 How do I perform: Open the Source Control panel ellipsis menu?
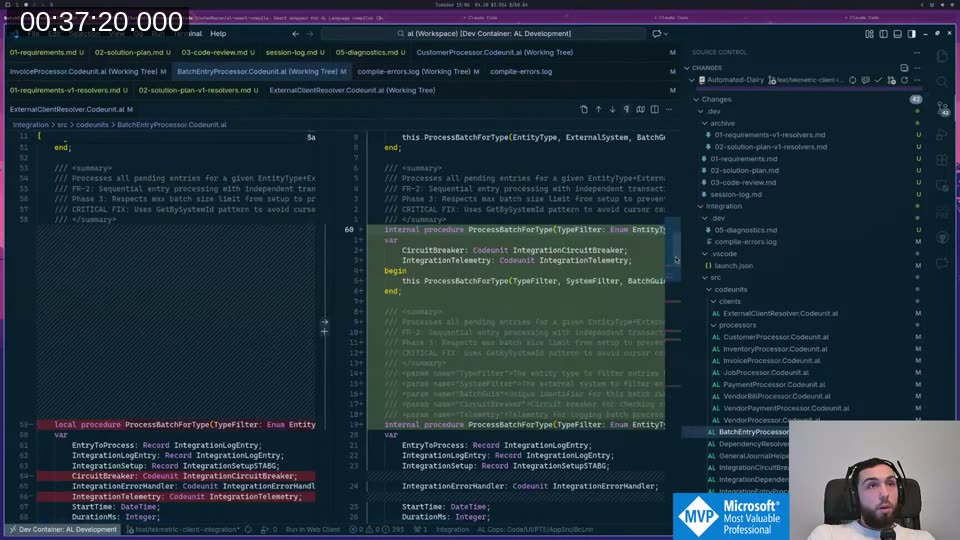[x=917, y=53]
